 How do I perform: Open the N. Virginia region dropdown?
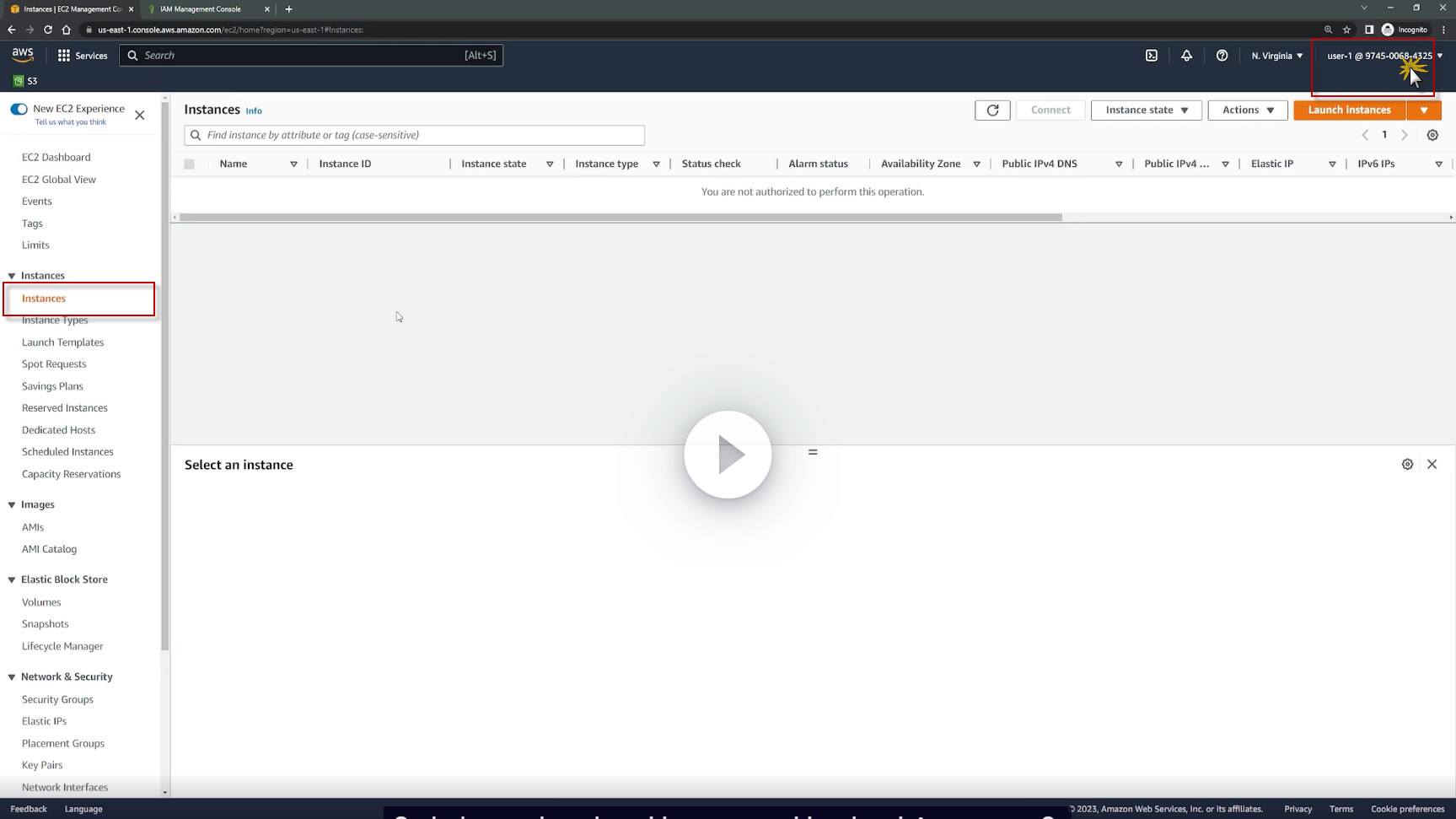pyautogui.click(x=1277, y=56)
